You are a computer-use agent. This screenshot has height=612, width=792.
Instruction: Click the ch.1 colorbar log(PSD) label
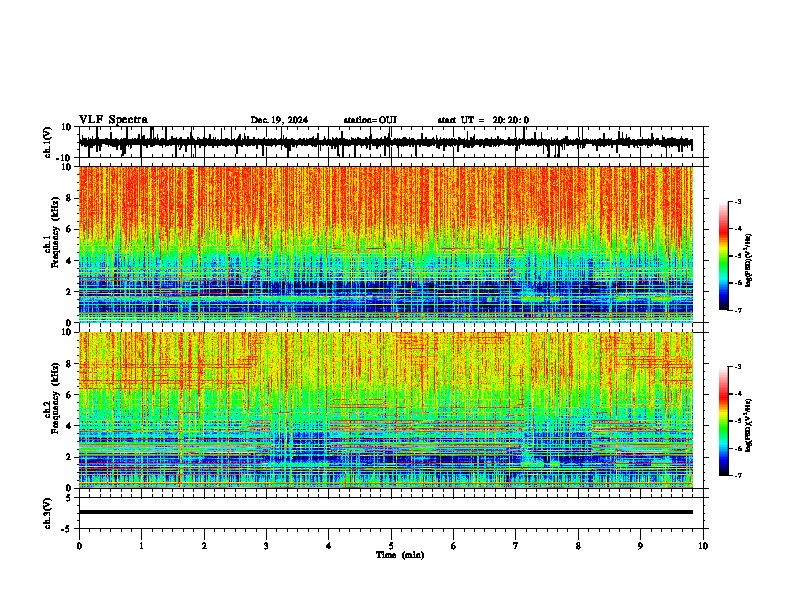click(x=749, y=261)
